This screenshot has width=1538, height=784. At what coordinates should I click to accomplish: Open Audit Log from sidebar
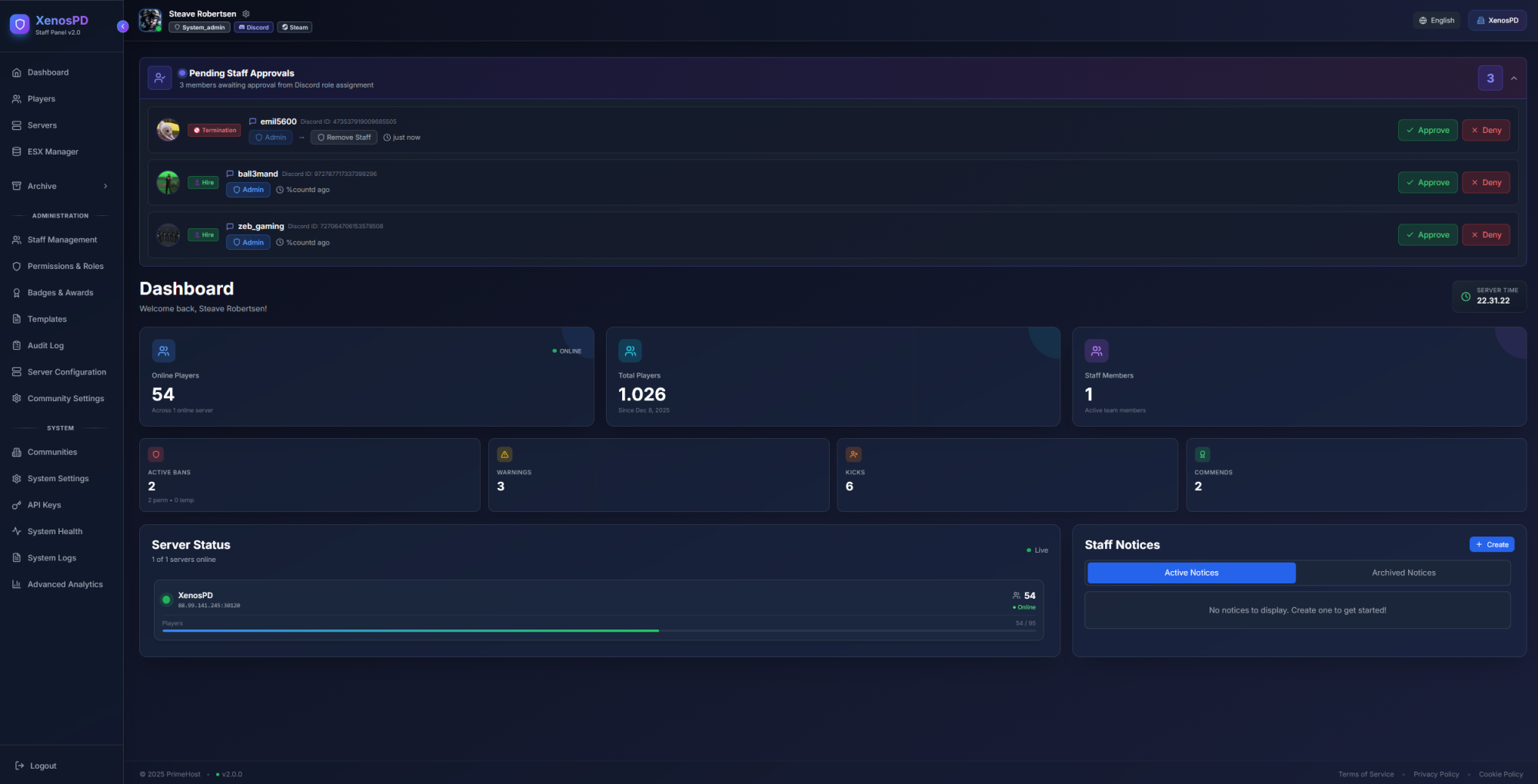pos(62,346)
